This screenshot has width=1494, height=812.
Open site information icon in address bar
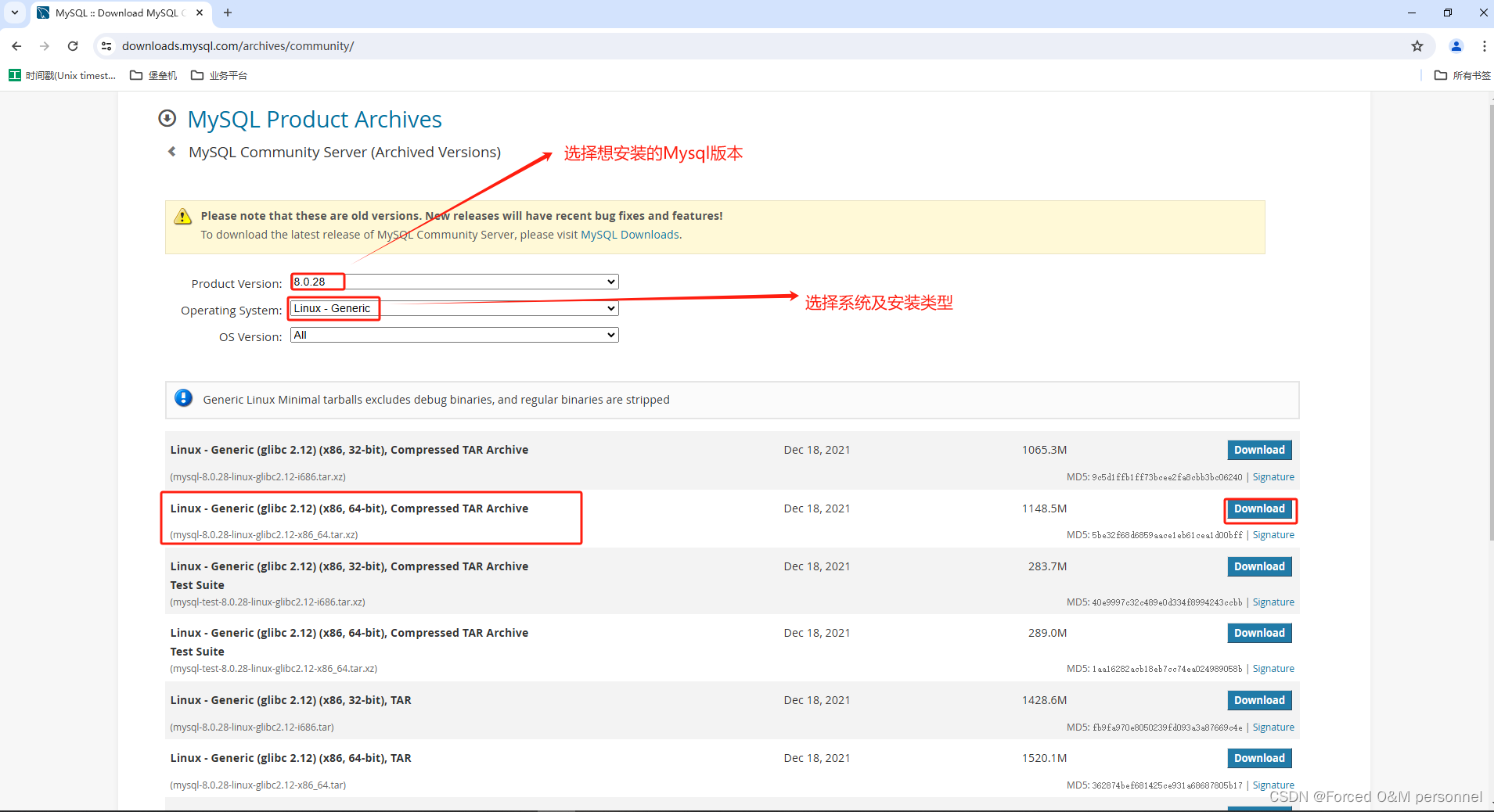pos(106,46)
